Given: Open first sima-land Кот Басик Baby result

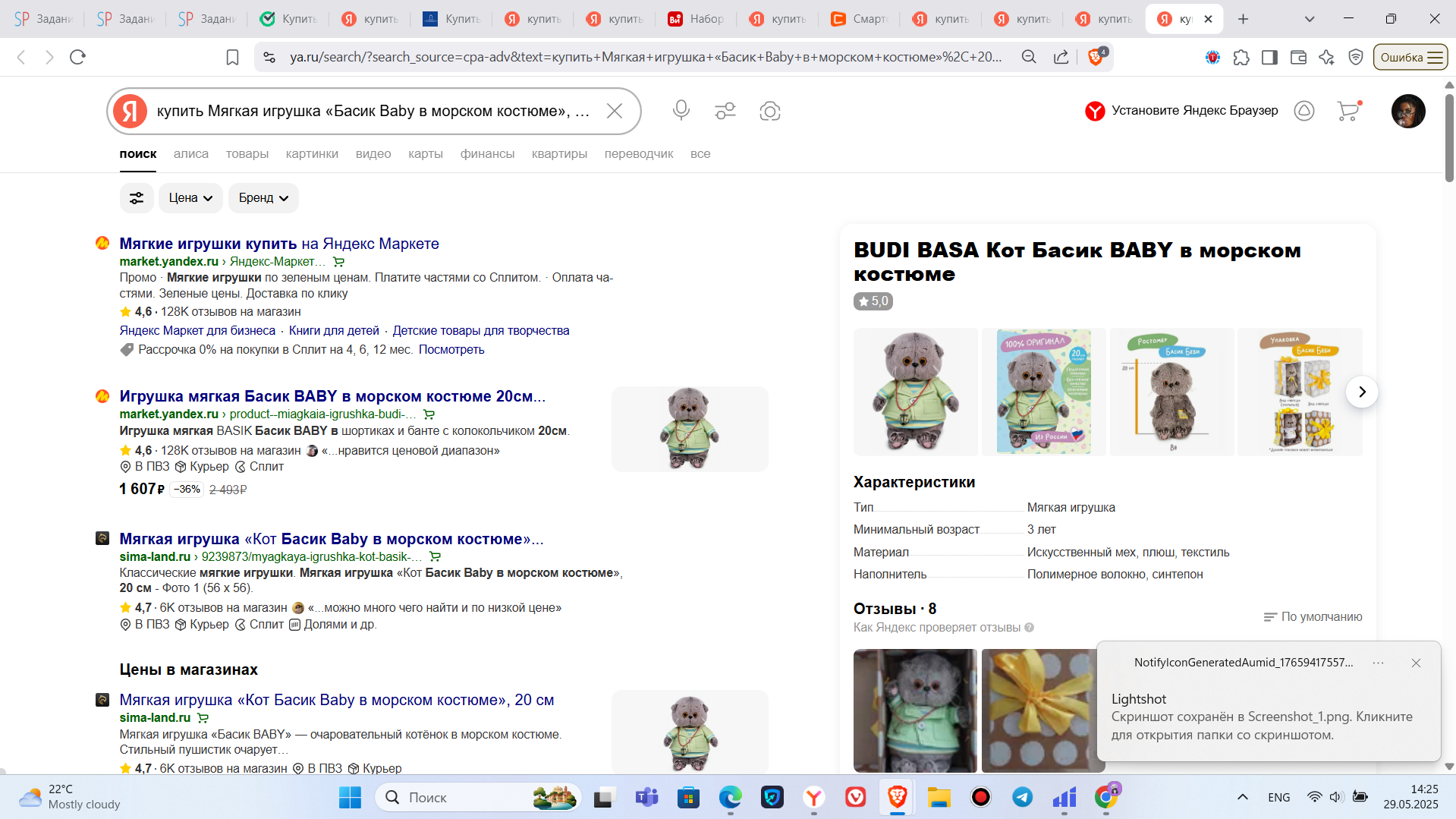Looking at the screenshot, I should coord(332,539).
